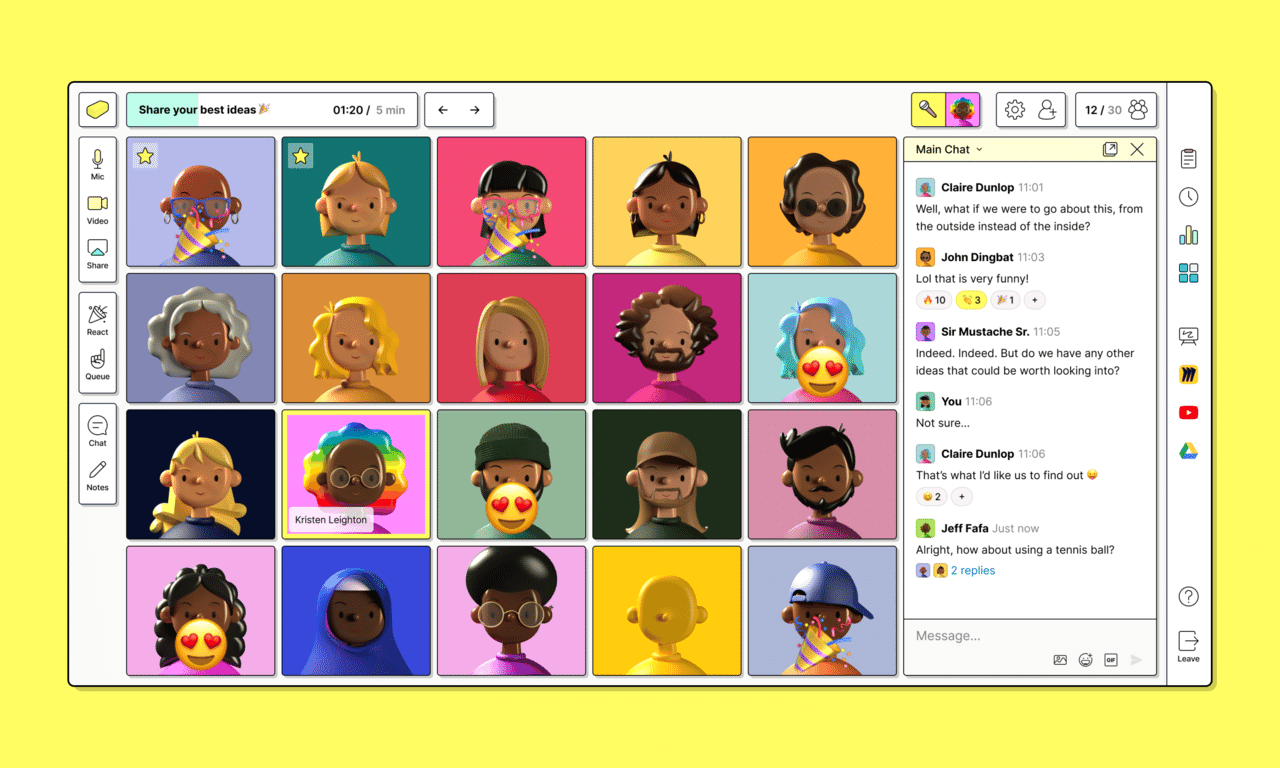Viewport: 1280px width, 768px height.
Task: Open the YouTube integration in sidebar
Action: tap(1188, 413)
